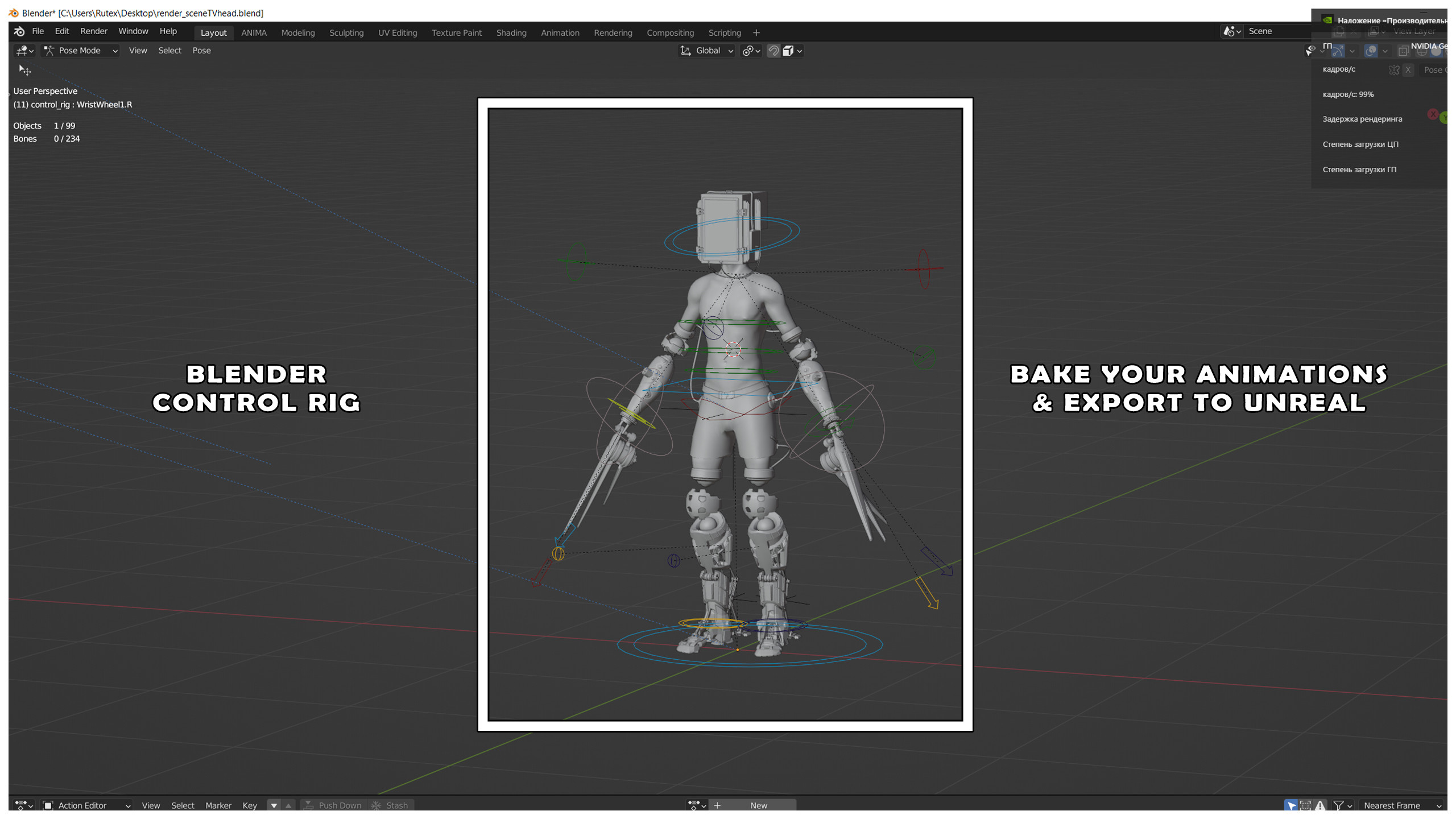
Task: Open the Pose menu in the header
Action: [201, 51]
